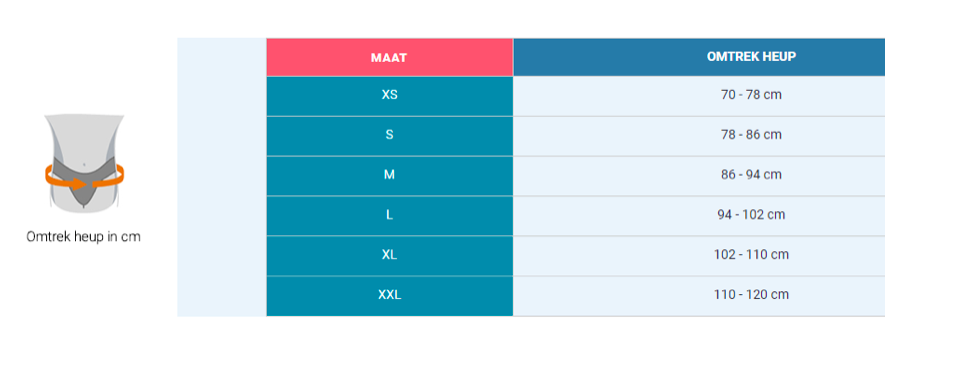This screenshot has width=956, height=368.
Task: Click the 70 - 78 cm value
Action: (751, 95)
